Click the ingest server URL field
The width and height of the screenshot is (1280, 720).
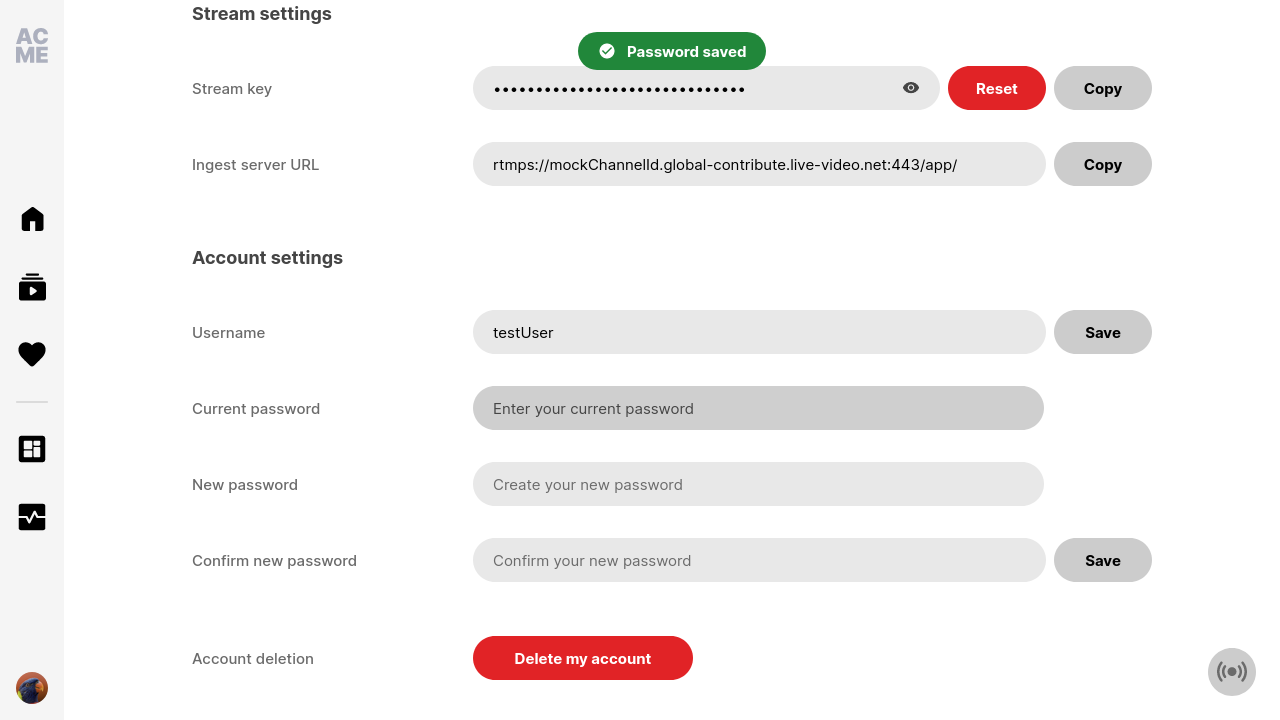[759, 164]
